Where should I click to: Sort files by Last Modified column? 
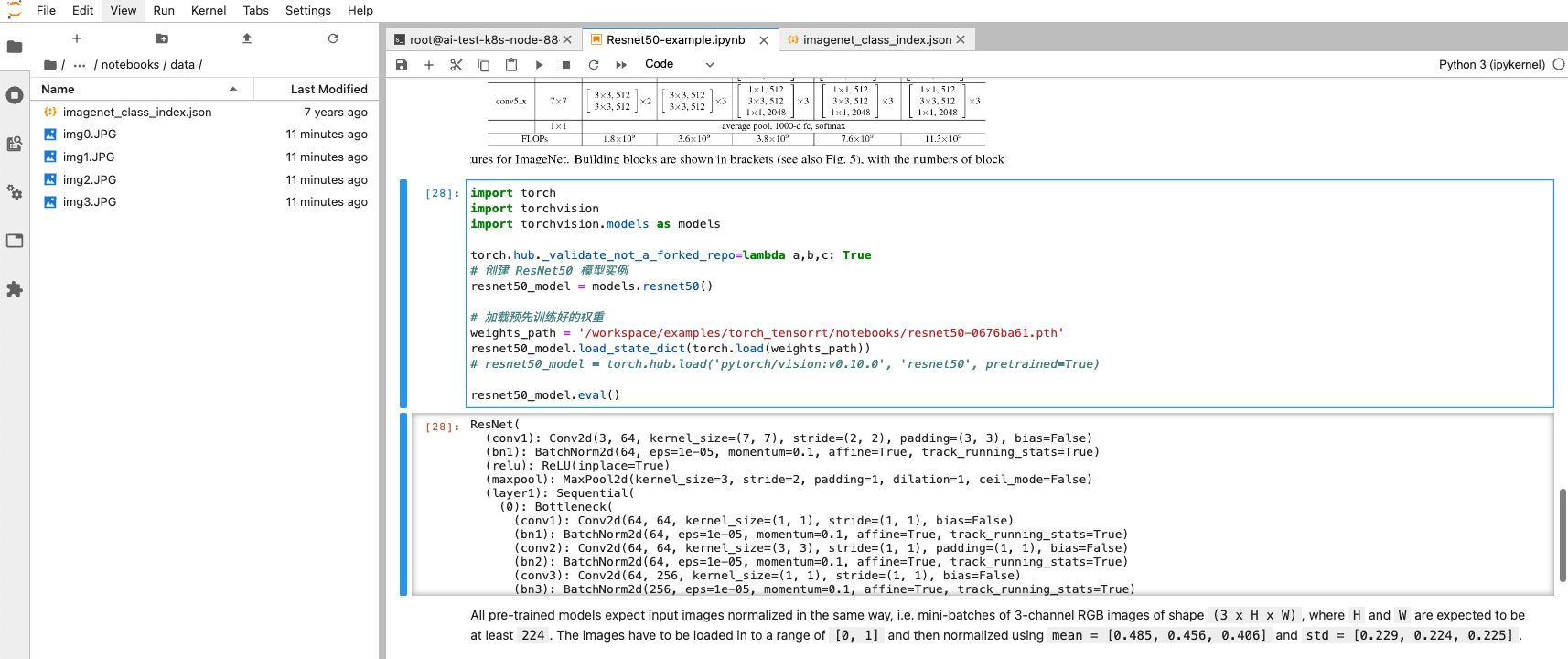(316, 89)
